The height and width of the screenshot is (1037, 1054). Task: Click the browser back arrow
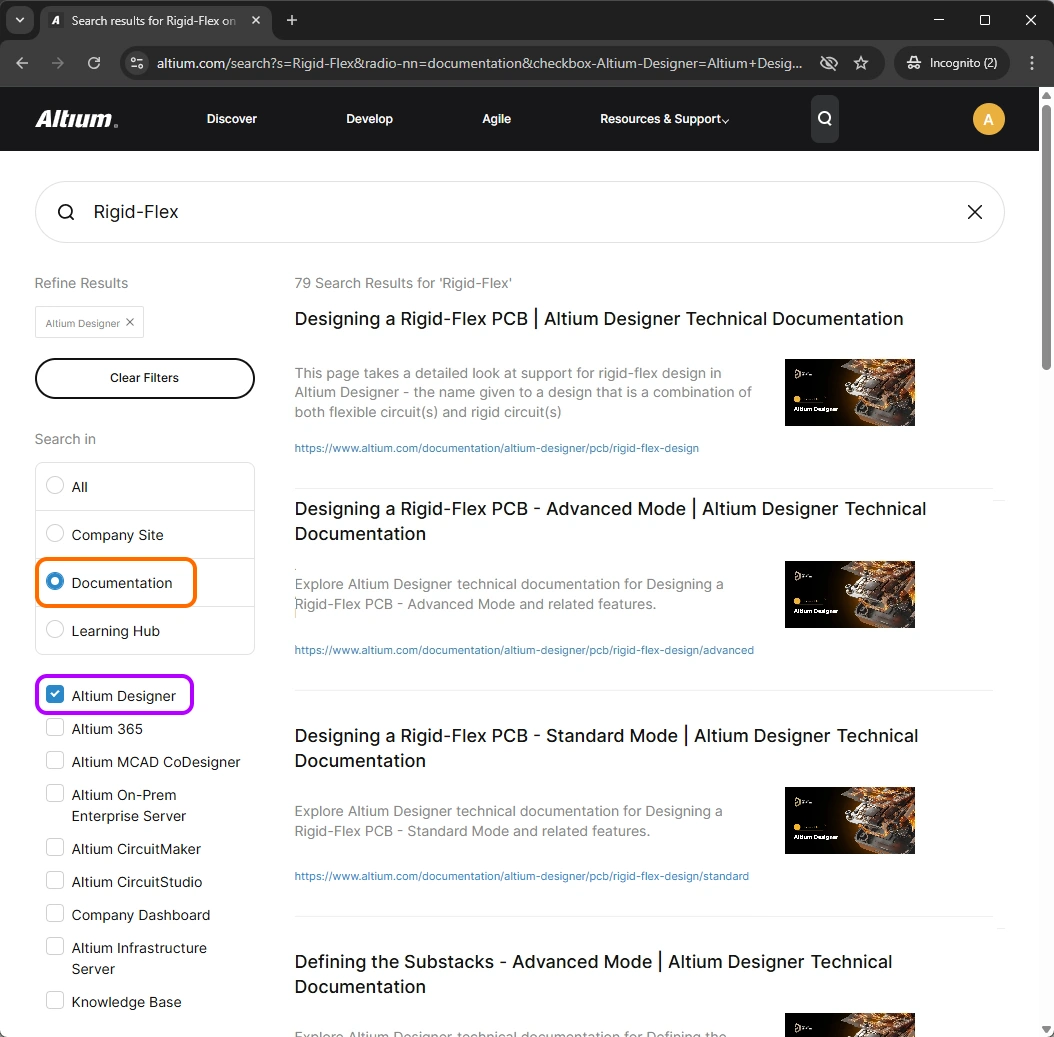point(23,63)
